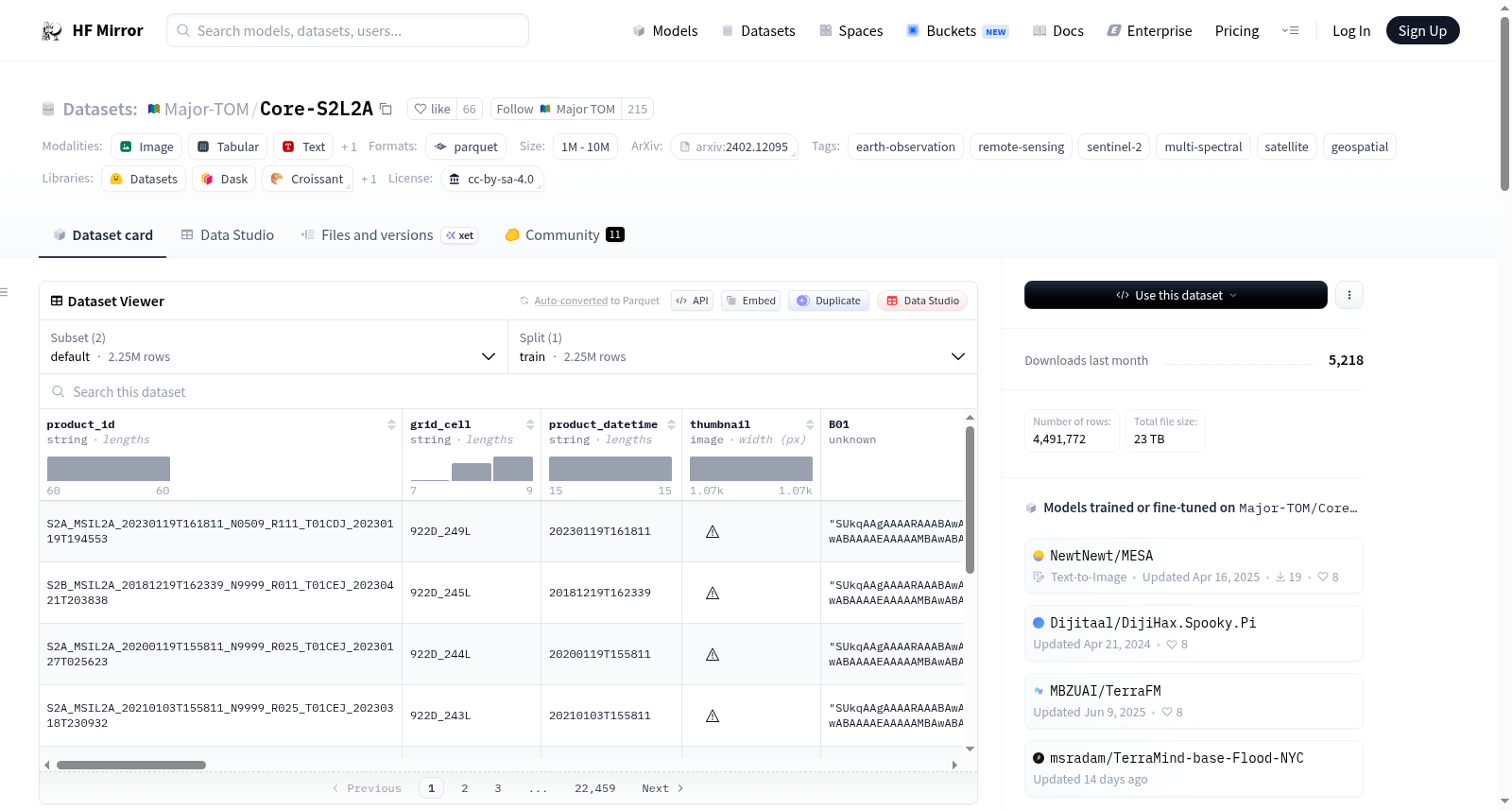Open the cc-by-sa-4.0 license tag
This screenshot has height=810, width=1512.
(x=491, y=179)
